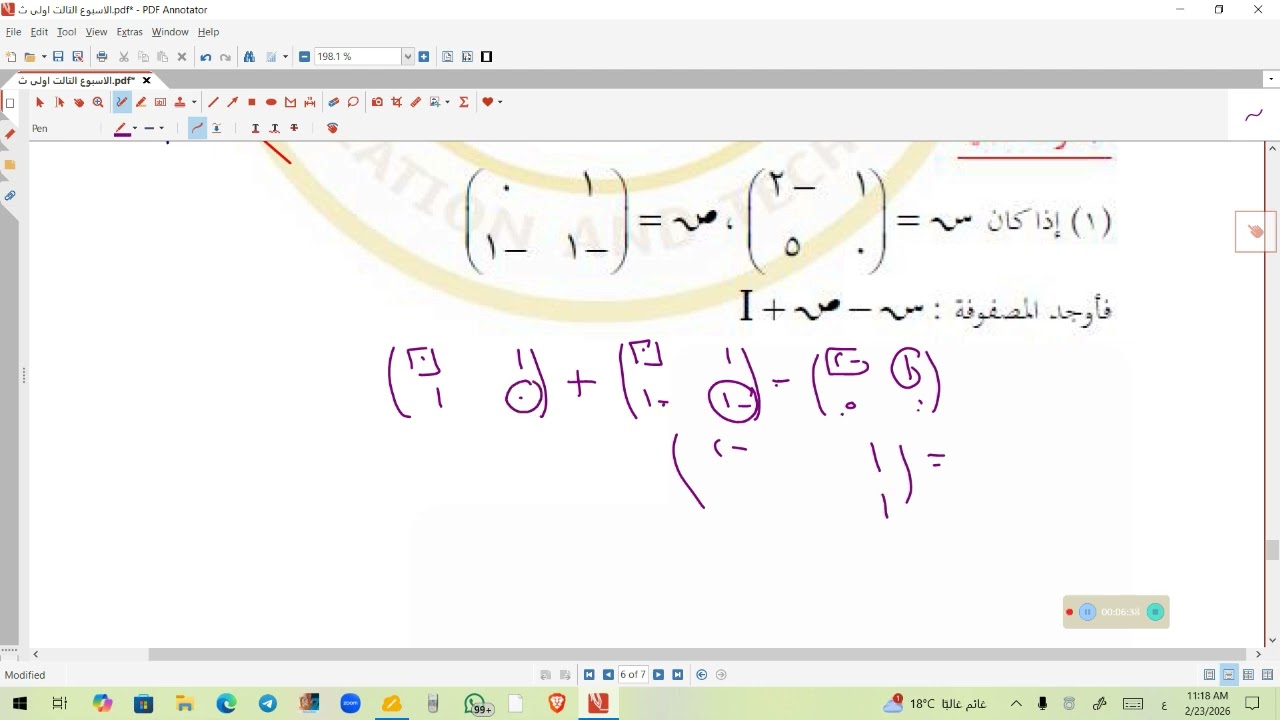Select the Lasso tool

click(x=353, y=102)
